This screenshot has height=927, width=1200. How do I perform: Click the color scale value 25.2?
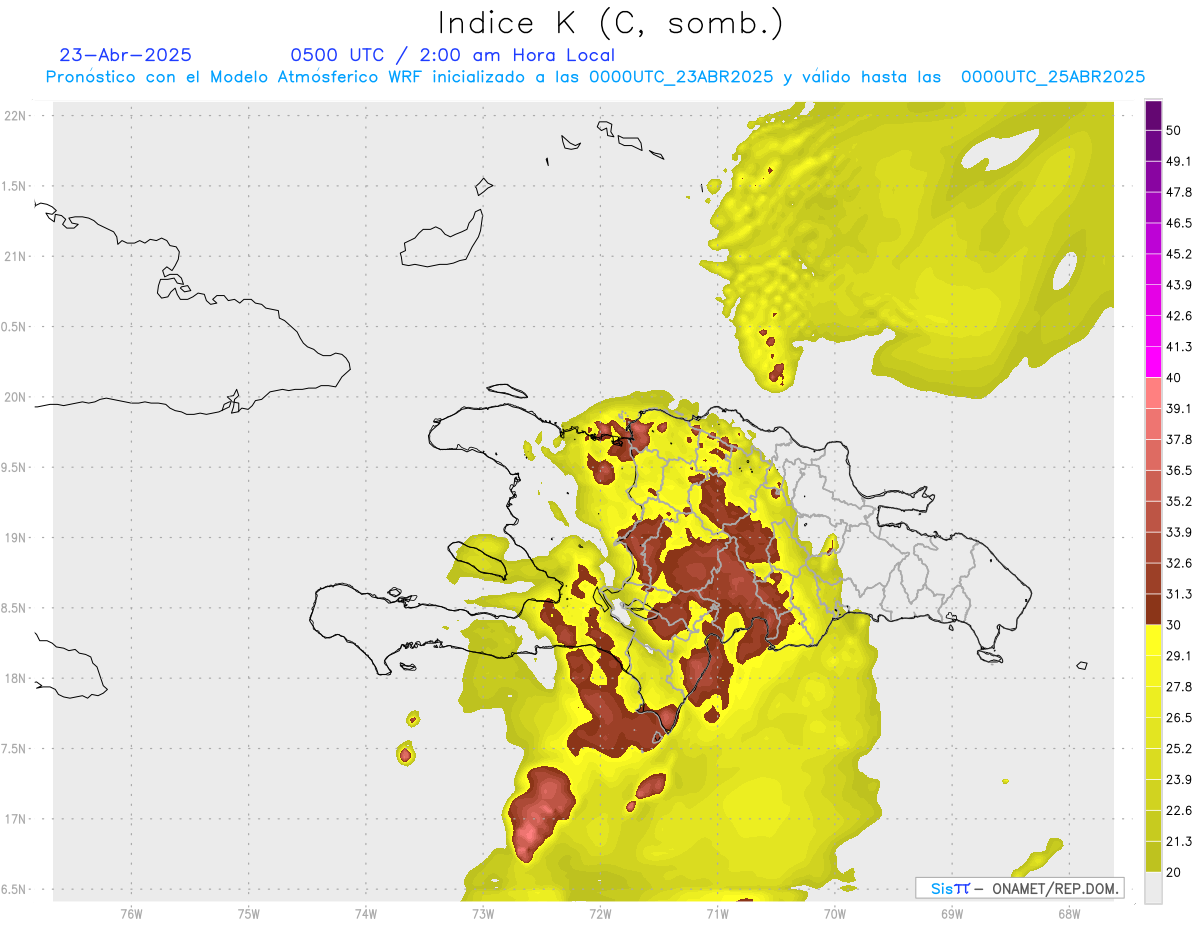point(1179,749)
